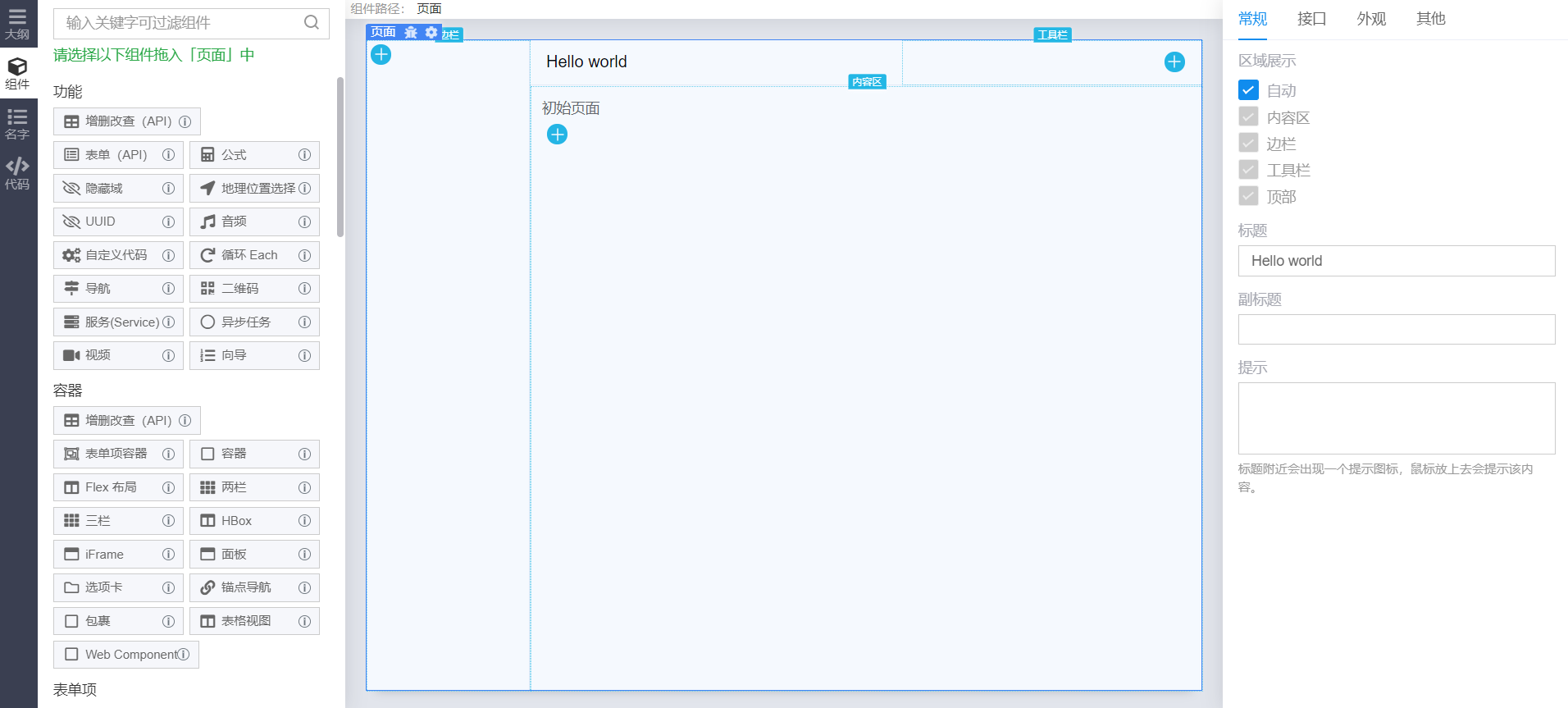This screenshot has height=708, width=1568.
Task: Click the plus icon in the sidebar region
Action: tap(381, 54)
